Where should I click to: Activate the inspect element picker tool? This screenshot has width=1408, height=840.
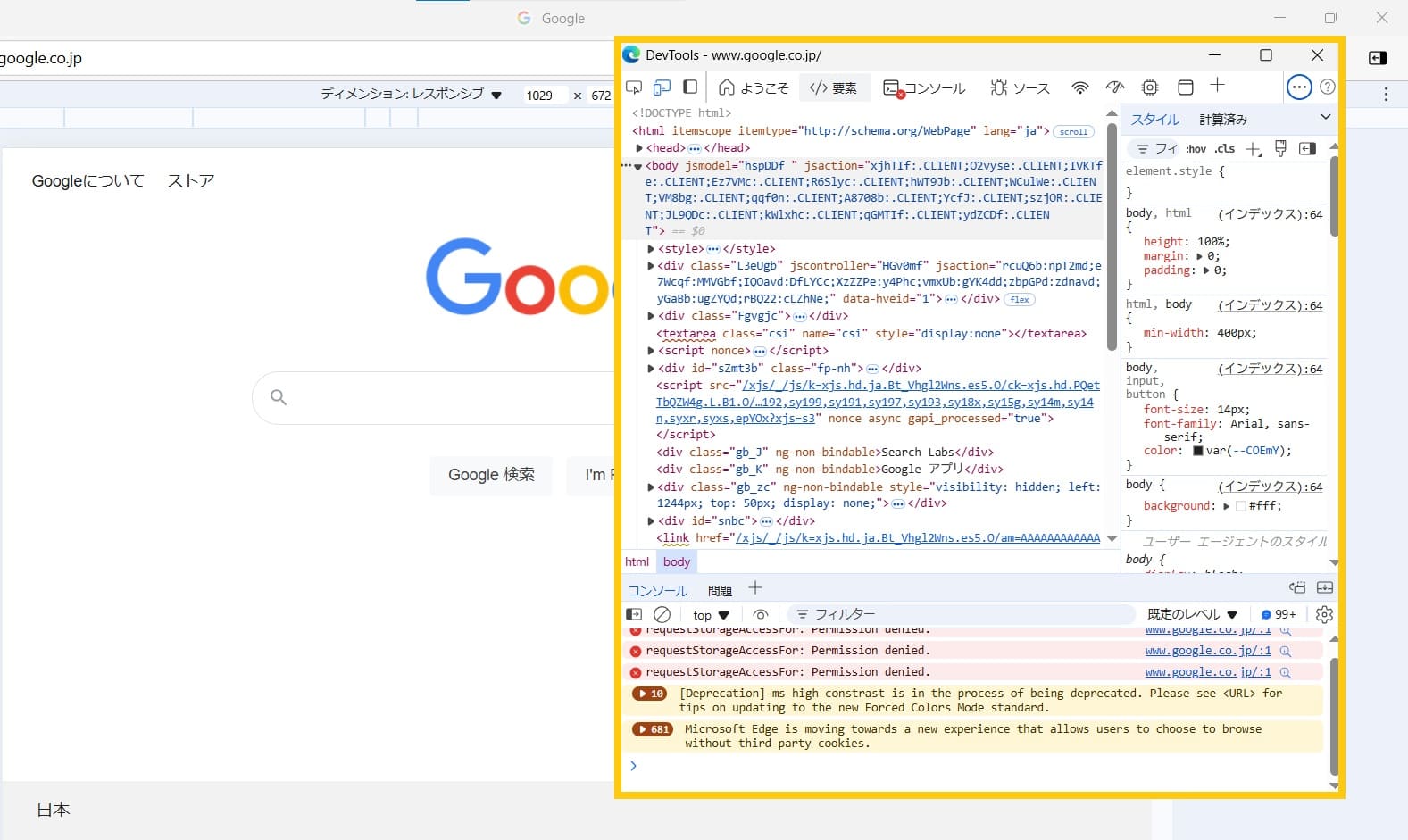(x=634, y=87)
